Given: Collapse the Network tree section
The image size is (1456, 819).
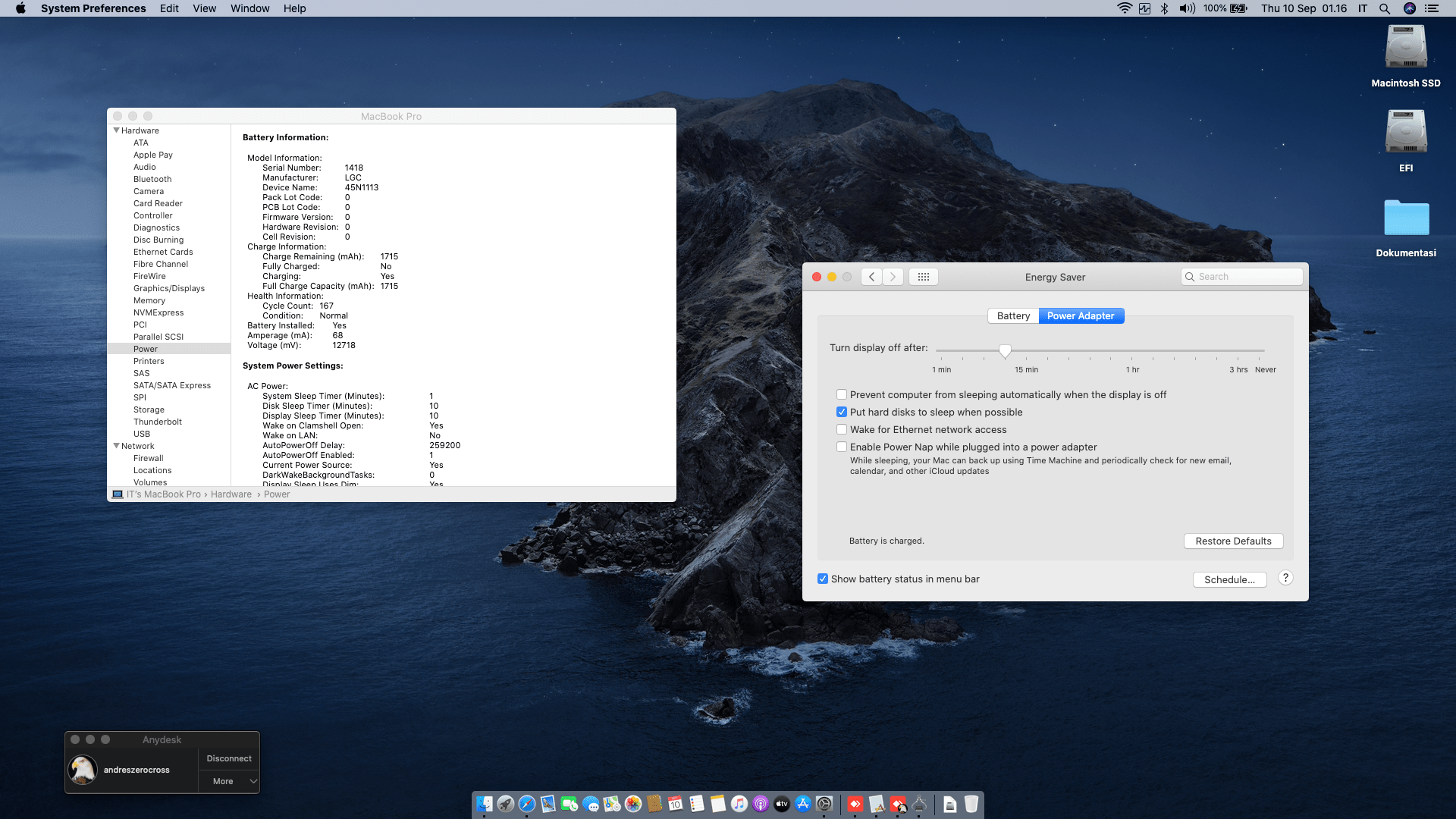Looking at the screenshot, I should point(116,446).
